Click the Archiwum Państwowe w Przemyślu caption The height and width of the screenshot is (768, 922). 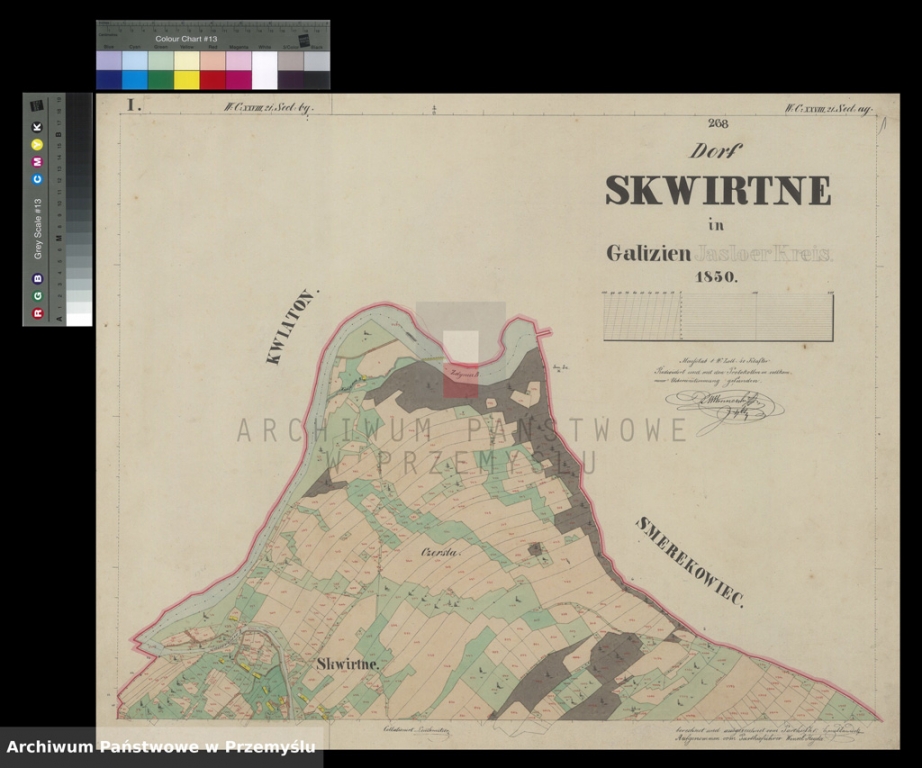[x=161, y=747]
